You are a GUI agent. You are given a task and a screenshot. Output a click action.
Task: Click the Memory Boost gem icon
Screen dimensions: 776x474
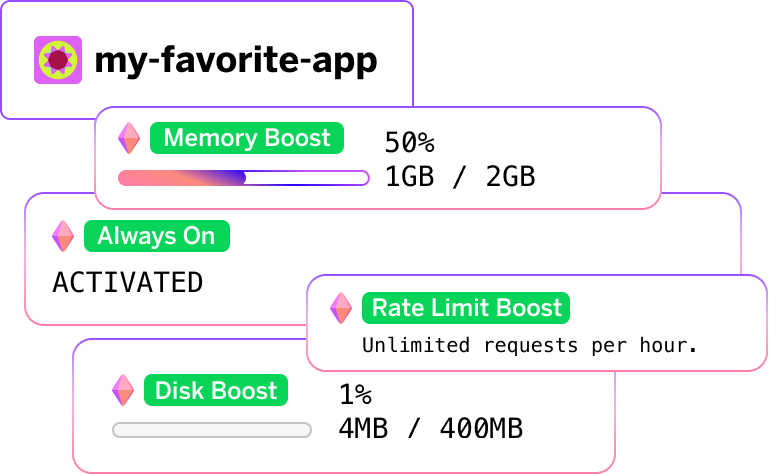point(130,138)
